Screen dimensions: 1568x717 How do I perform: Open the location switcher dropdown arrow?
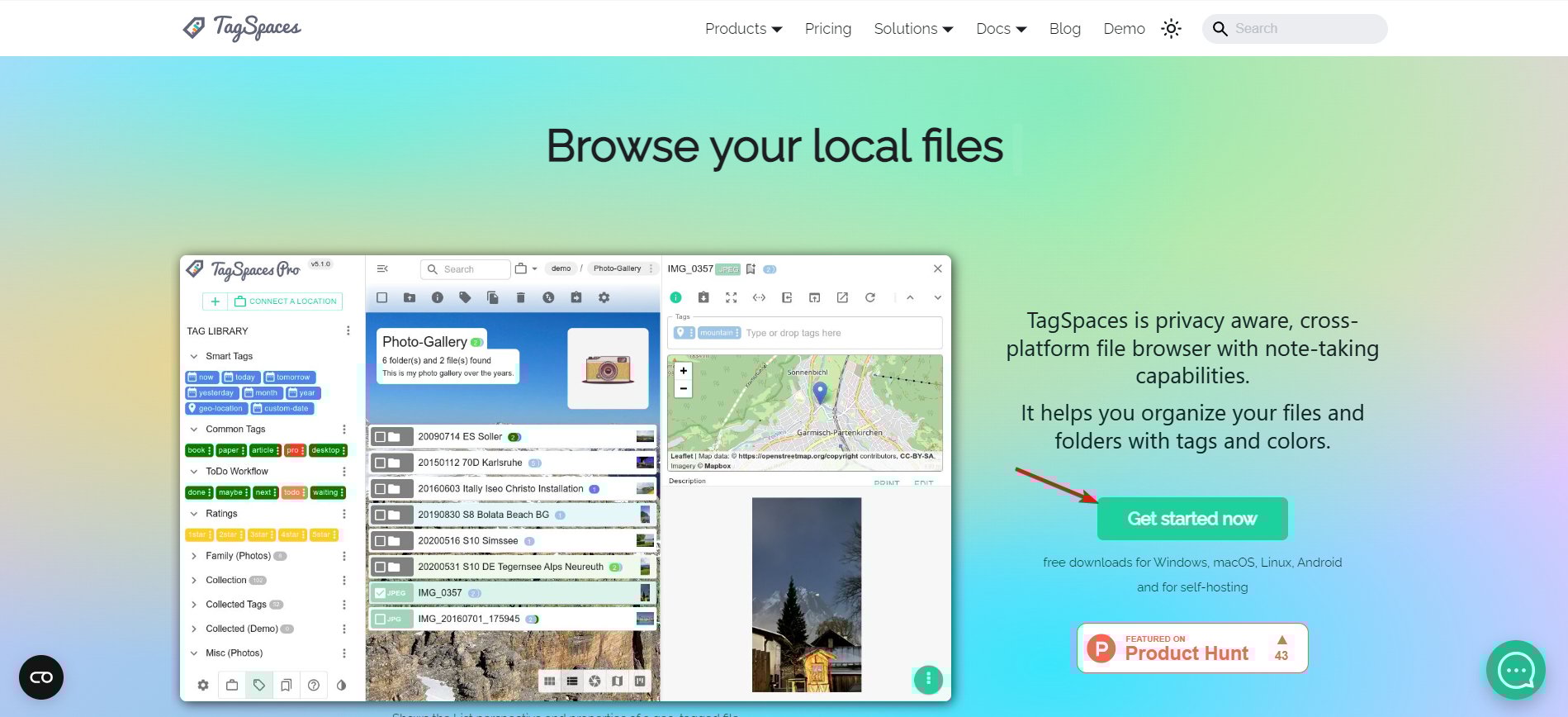click(x=535, y=268)
